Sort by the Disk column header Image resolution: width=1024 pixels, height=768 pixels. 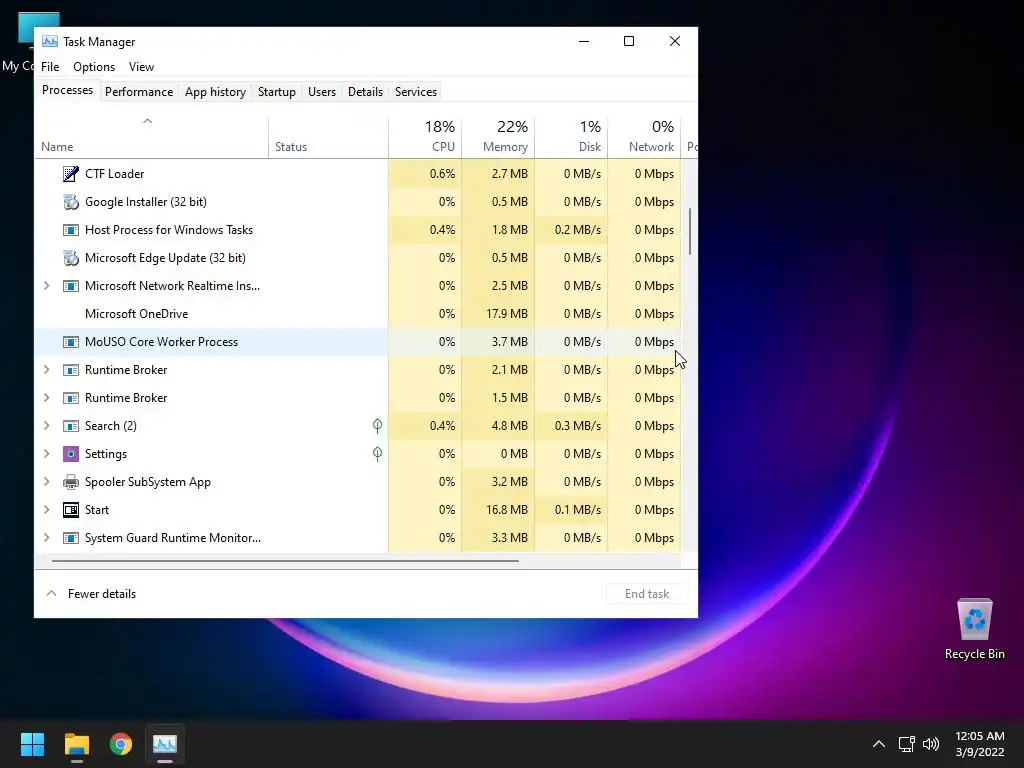[x=571, y=137]
